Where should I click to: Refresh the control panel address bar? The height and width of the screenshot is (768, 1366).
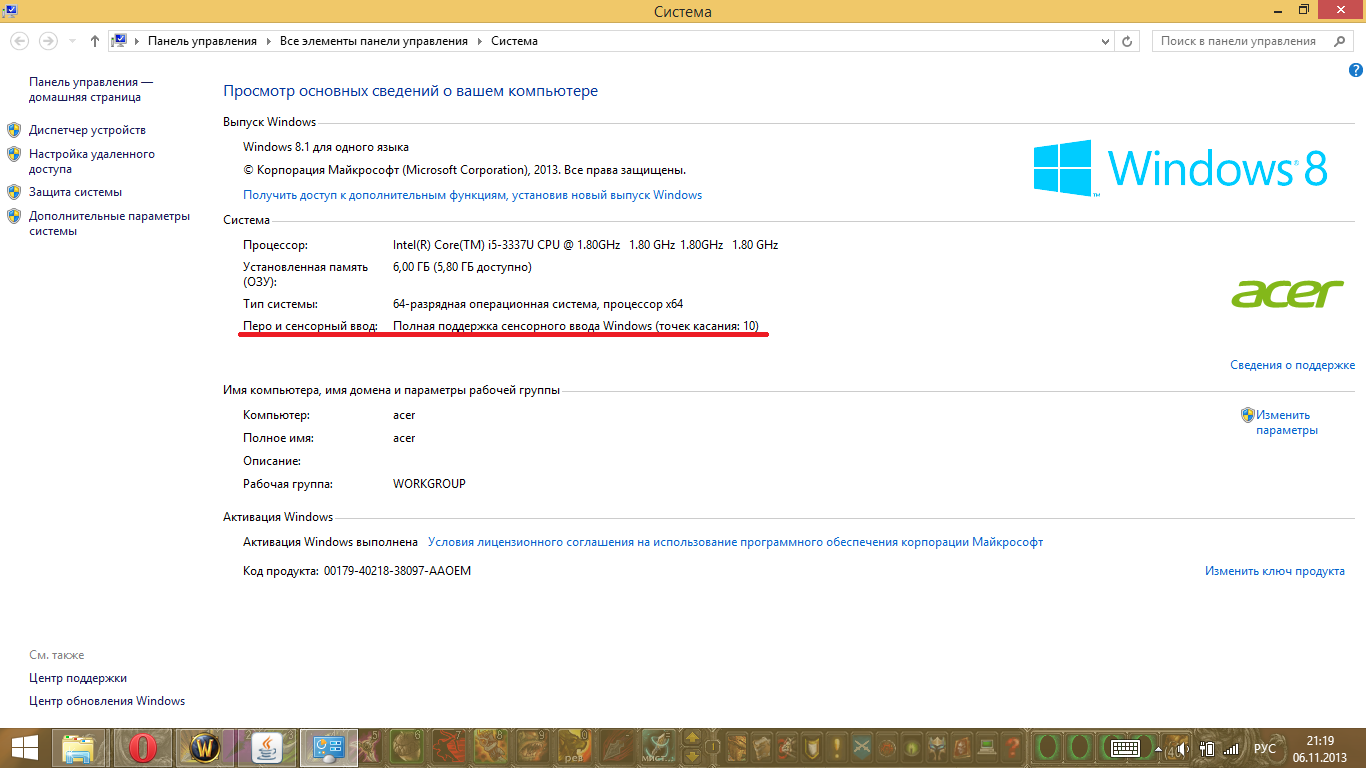(1128, 41)
